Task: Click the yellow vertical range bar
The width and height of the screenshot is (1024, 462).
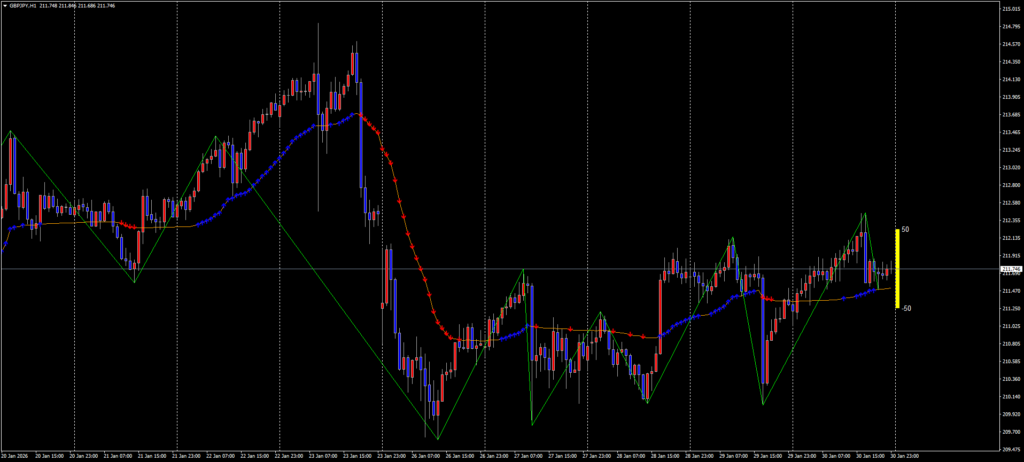Action: pos(897,269)
